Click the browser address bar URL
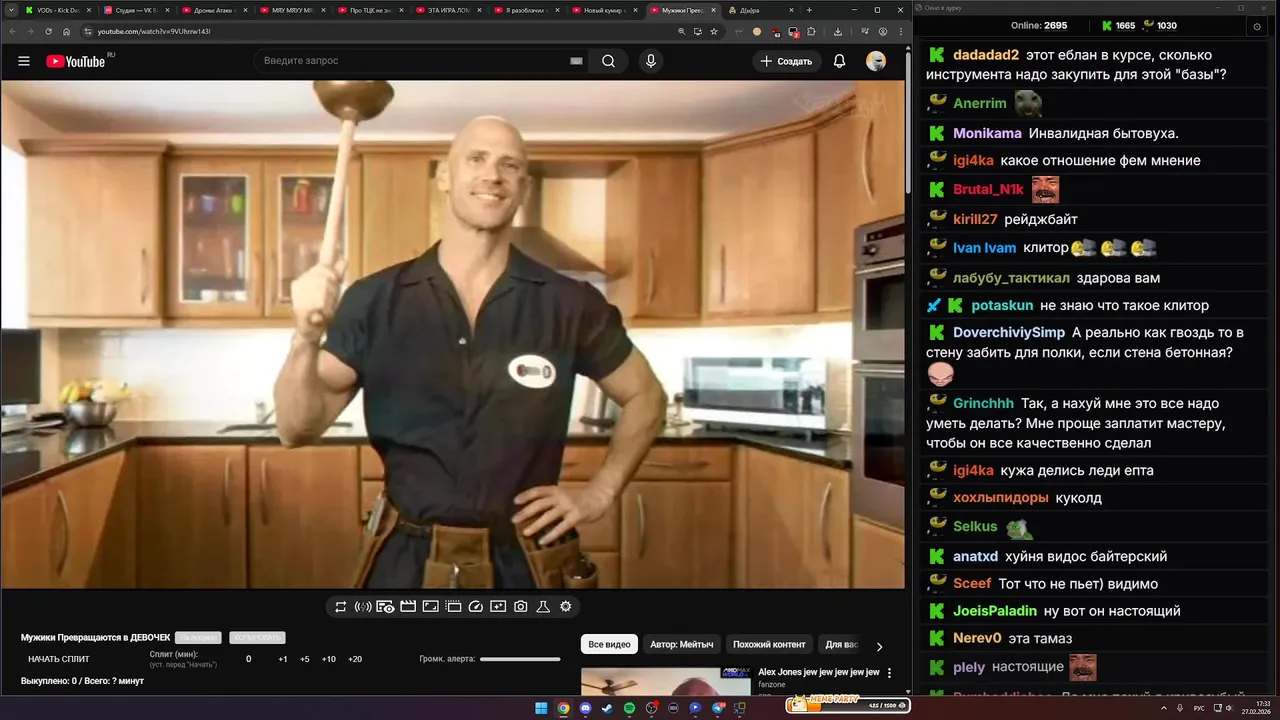This screenshot has height=720, width=1280. (154, 31)
